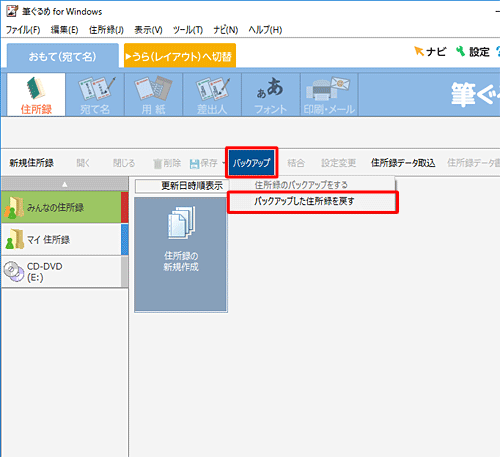Open the ファイル(F) menu

tap(23, 30)
